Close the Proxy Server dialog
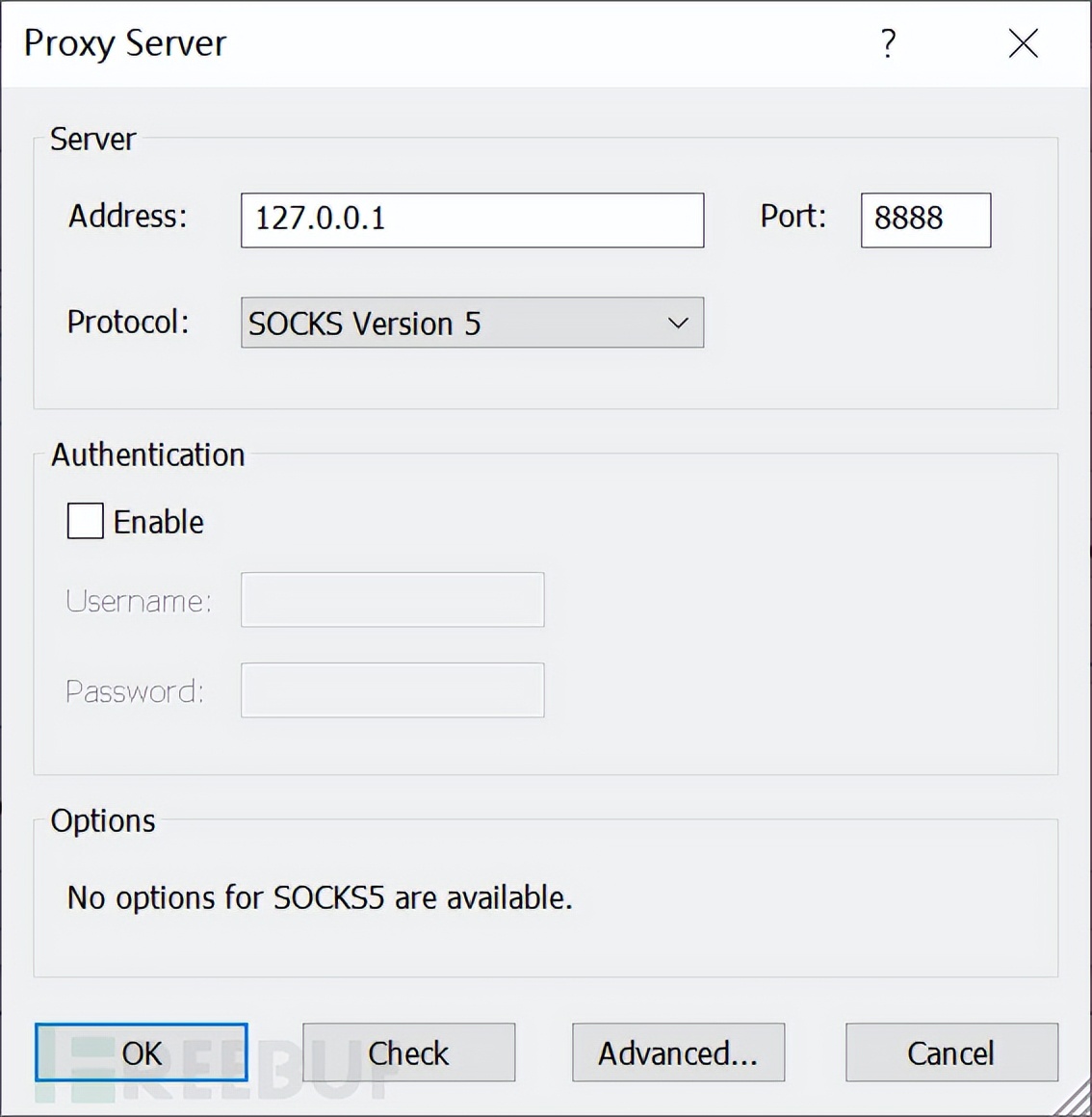This screenshot has width=1092, height=1117. coord(1024,43)
